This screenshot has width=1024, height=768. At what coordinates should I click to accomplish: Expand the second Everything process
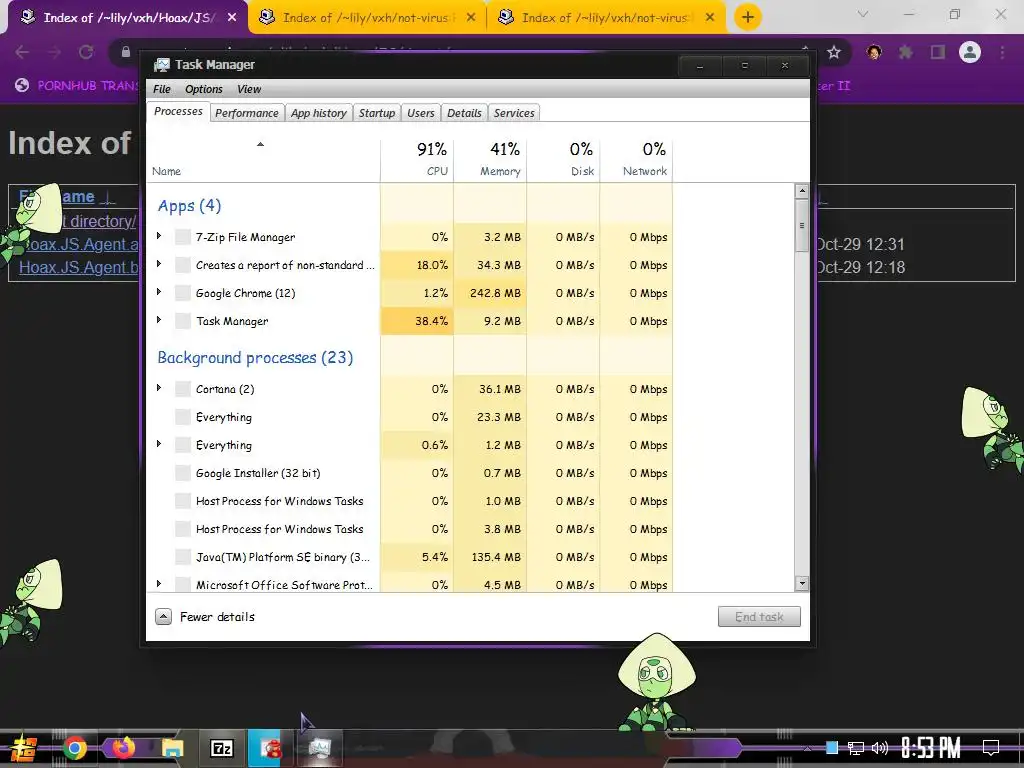tap(159, 444)
